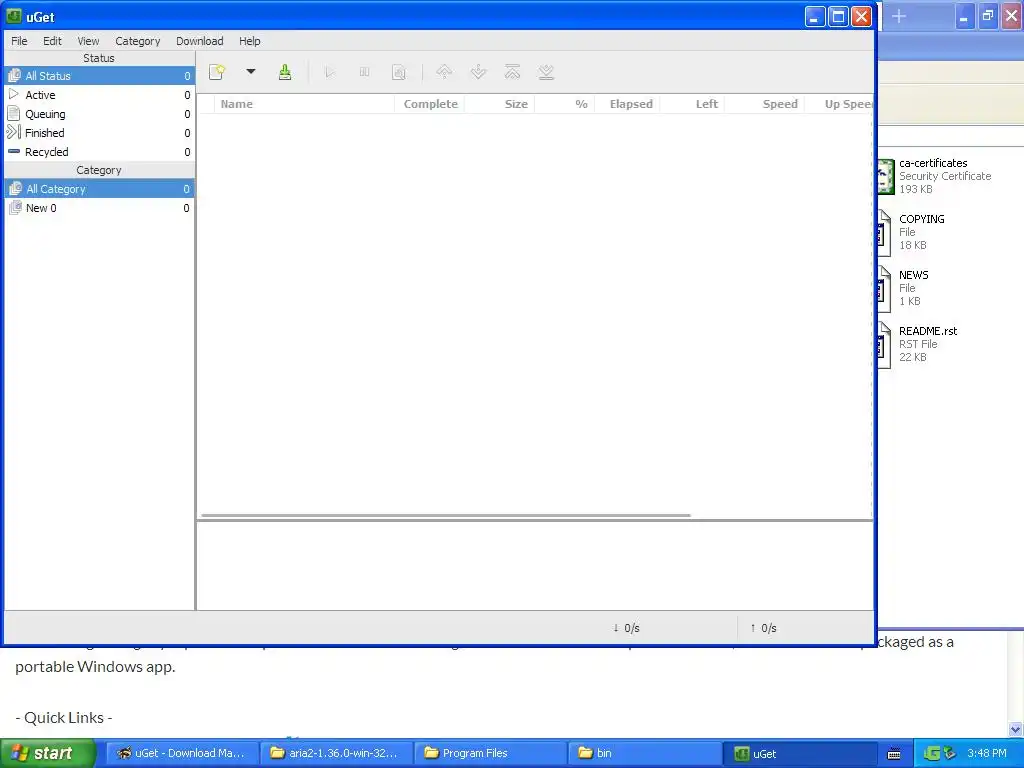Click the 3:48 PM clock in the system tray
Image resolution: width=1024 pixels, height=768 pixels.
pyautogui.click(x=987, y=753)
